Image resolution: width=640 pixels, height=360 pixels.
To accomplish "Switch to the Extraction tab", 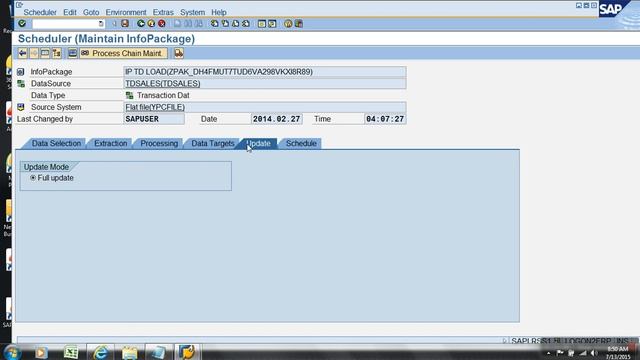I will 111,144.
